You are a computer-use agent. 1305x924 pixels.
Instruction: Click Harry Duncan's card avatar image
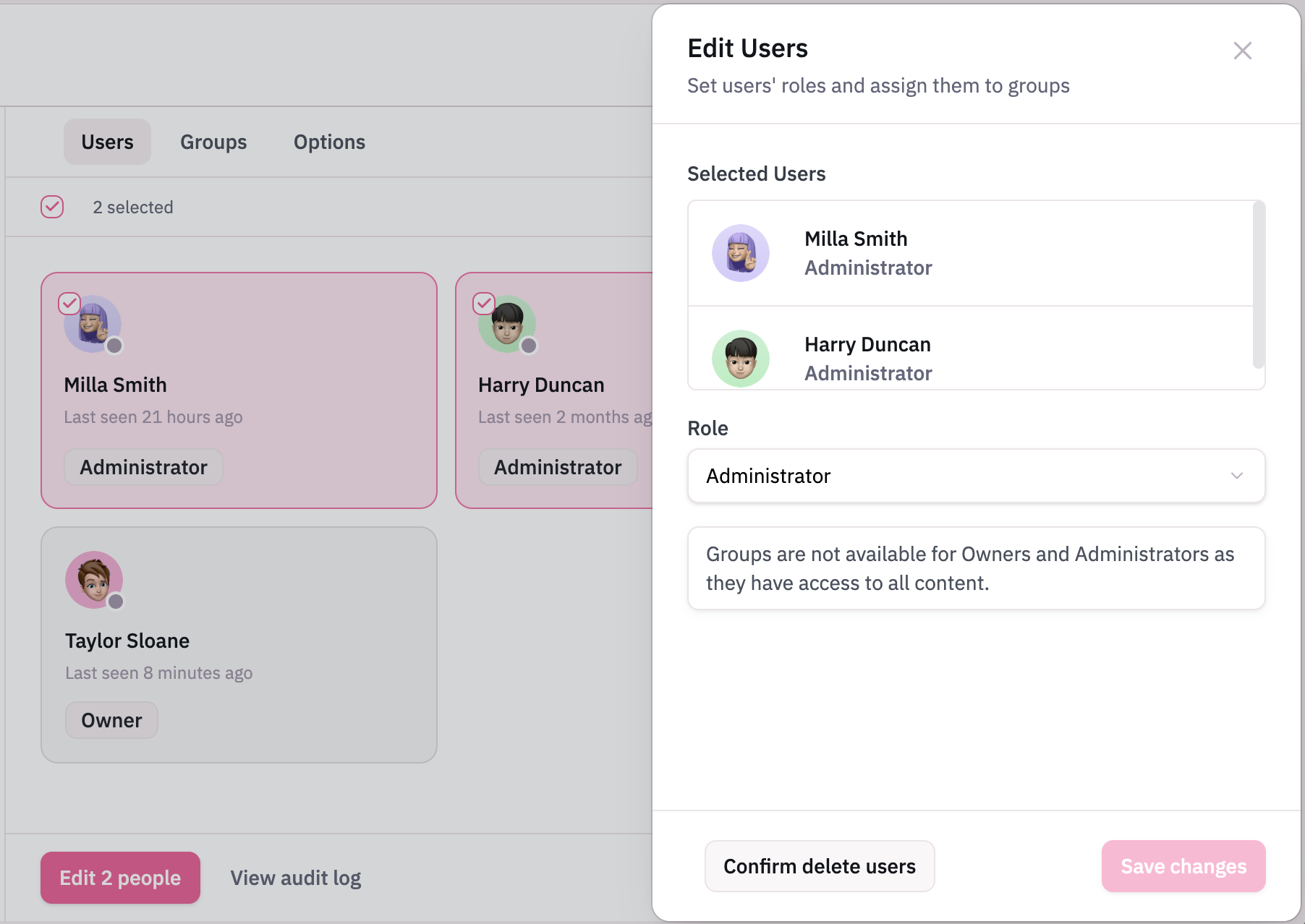pos(507,324)
